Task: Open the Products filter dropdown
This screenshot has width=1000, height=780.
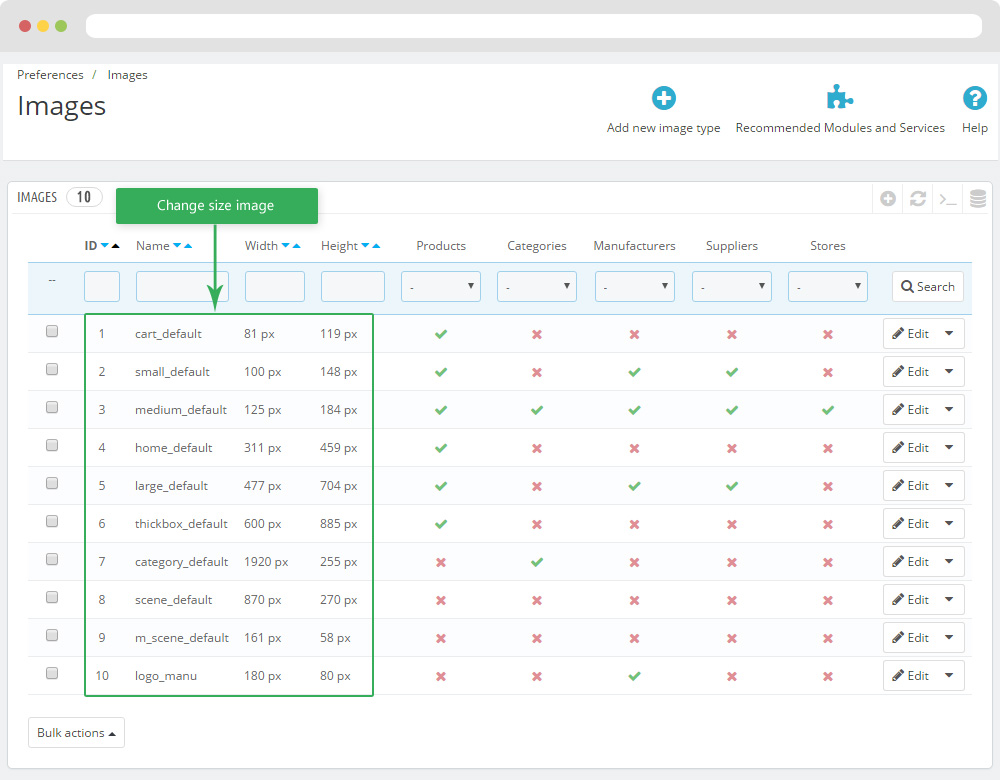Action: [x=441, y=287]
